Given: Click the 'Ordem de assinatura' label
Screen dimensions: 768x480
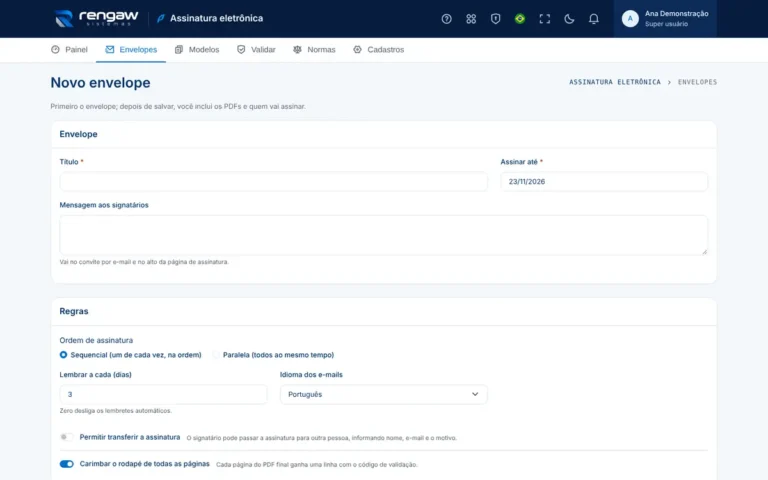Looking at the screenshot, I should (x=96, y=340).
